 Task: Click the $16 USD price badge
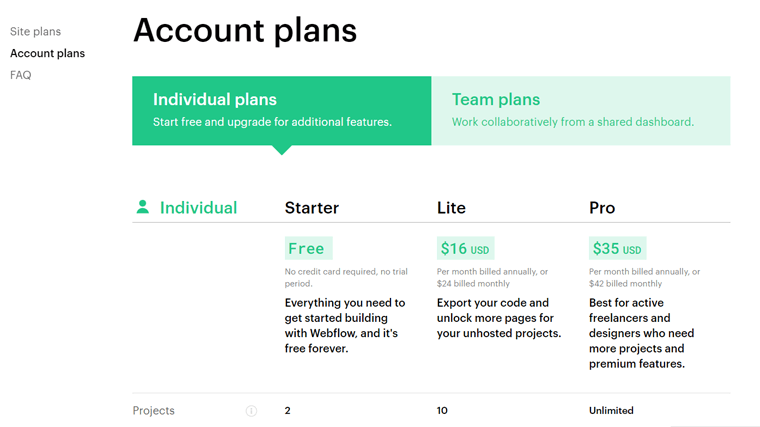click(x=465, y=248)
